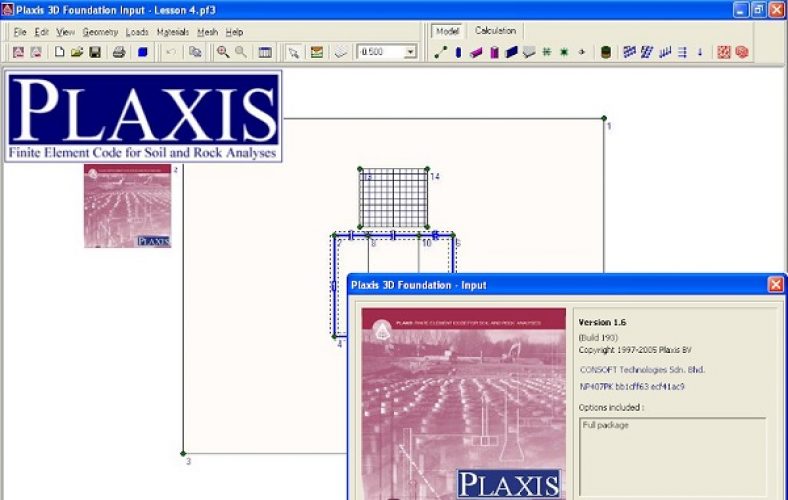Open the Materials menu
This screenshot has height=500, width=788.
point(172,32)
